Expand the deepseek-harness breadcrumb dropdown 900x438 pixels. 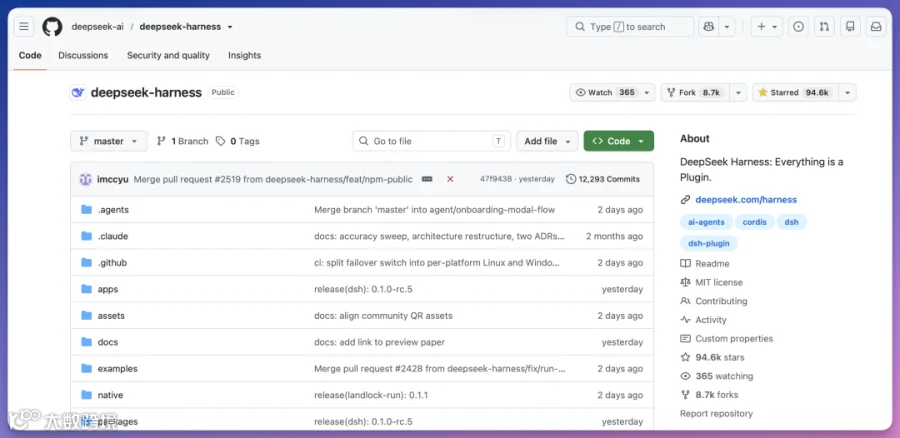coord(230,27)
